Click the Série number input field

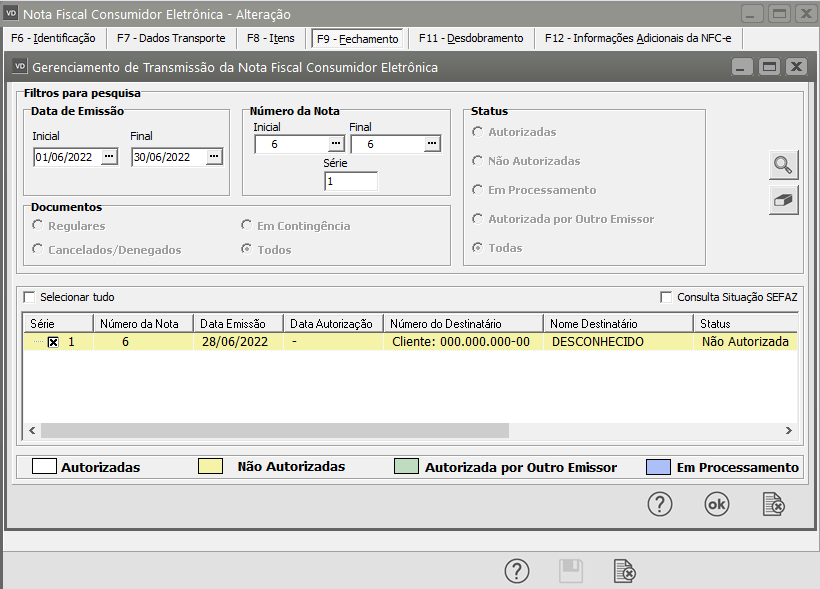[x=351, y=181]
